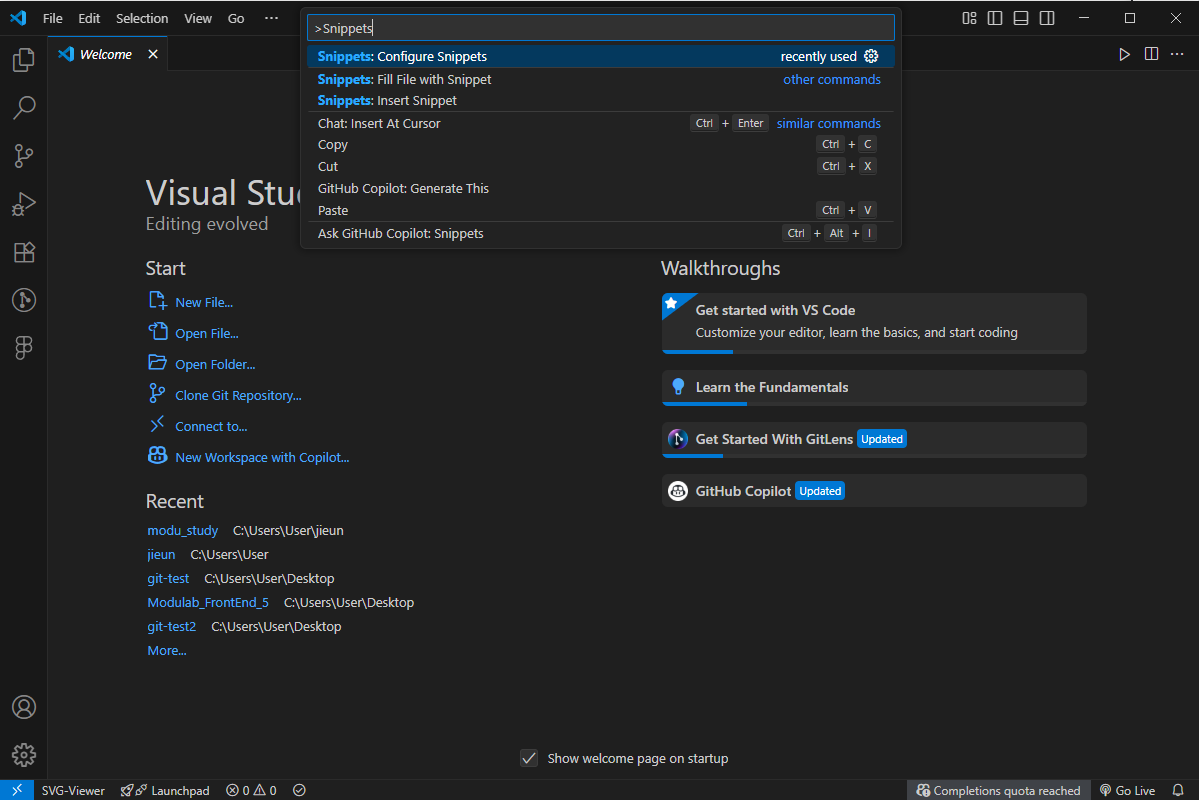Click Open Folder... link

(215, 364)
